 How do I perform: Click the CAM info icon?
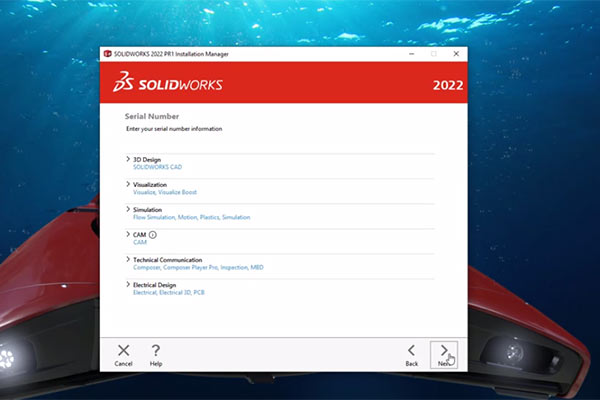click(x=153, y=234)
